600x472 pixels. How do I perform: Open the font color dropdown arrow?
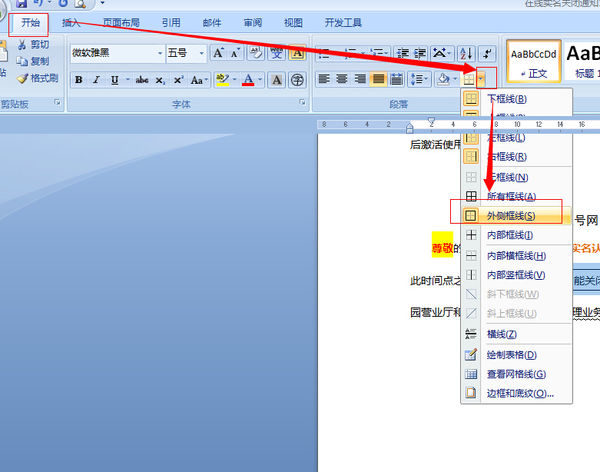(260, 80)
